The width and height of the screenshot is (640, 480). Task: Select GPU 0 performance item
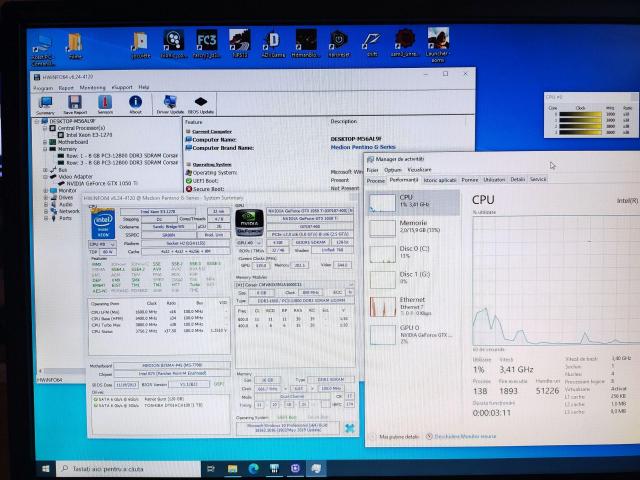[413, 334]
